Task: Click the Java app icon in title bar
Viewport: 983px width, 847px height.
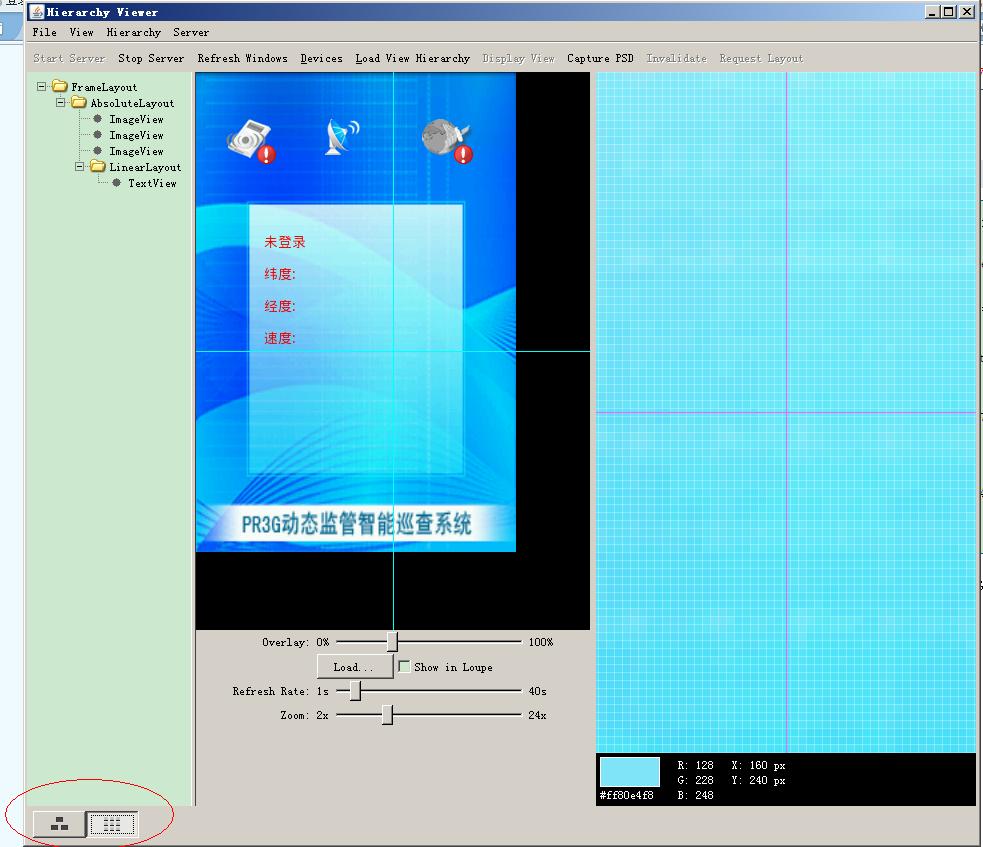Action: point(37,12)
